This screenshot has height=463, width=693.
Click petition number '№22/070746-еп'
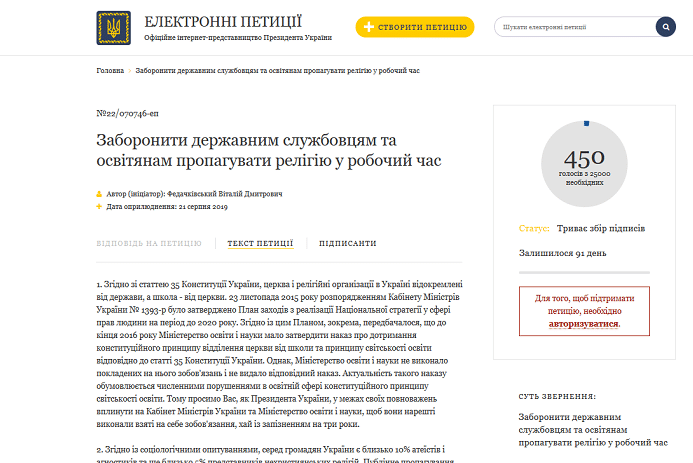[127, 114]
